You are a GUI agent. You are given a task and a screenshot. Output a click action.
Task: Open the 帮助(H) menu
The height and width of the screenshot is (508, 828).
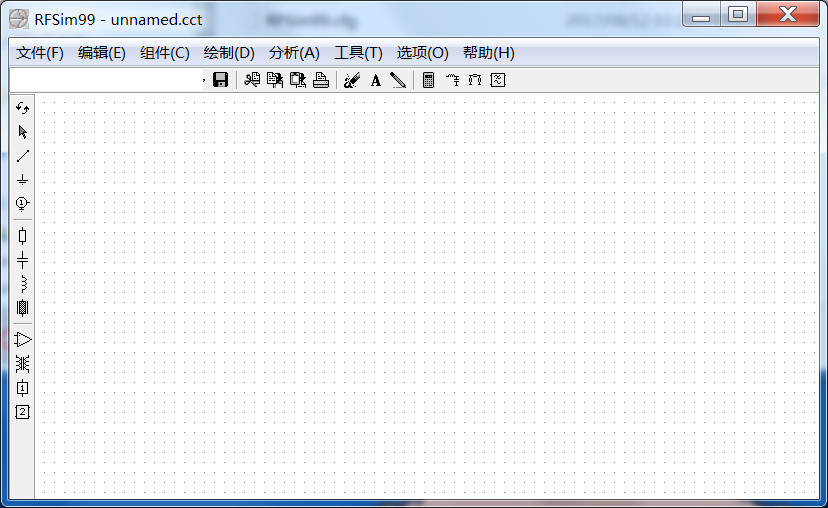[x=488, y=53]
